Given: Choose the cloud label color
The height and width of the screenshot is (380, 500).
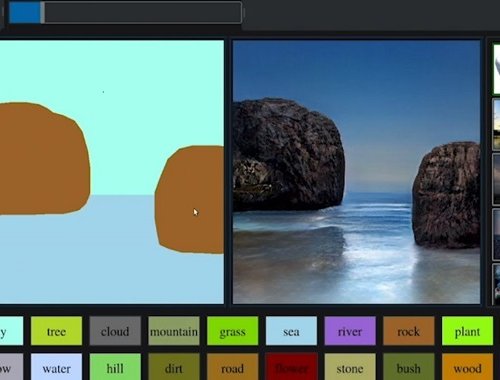Looking at the screenshot, I should (x=115, y=331).
